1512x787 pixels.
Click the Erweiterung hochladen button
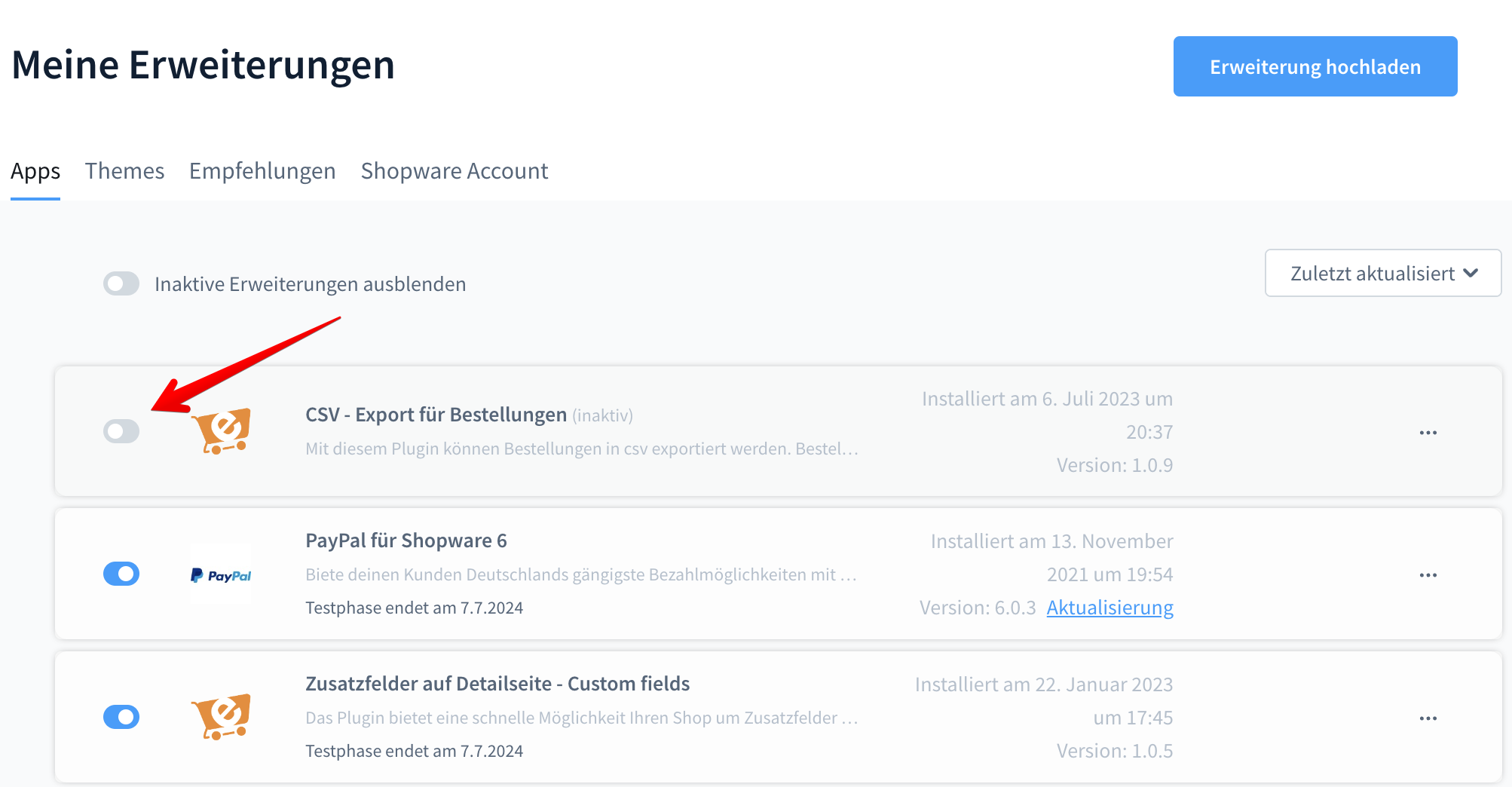[x=1315, y=66]
